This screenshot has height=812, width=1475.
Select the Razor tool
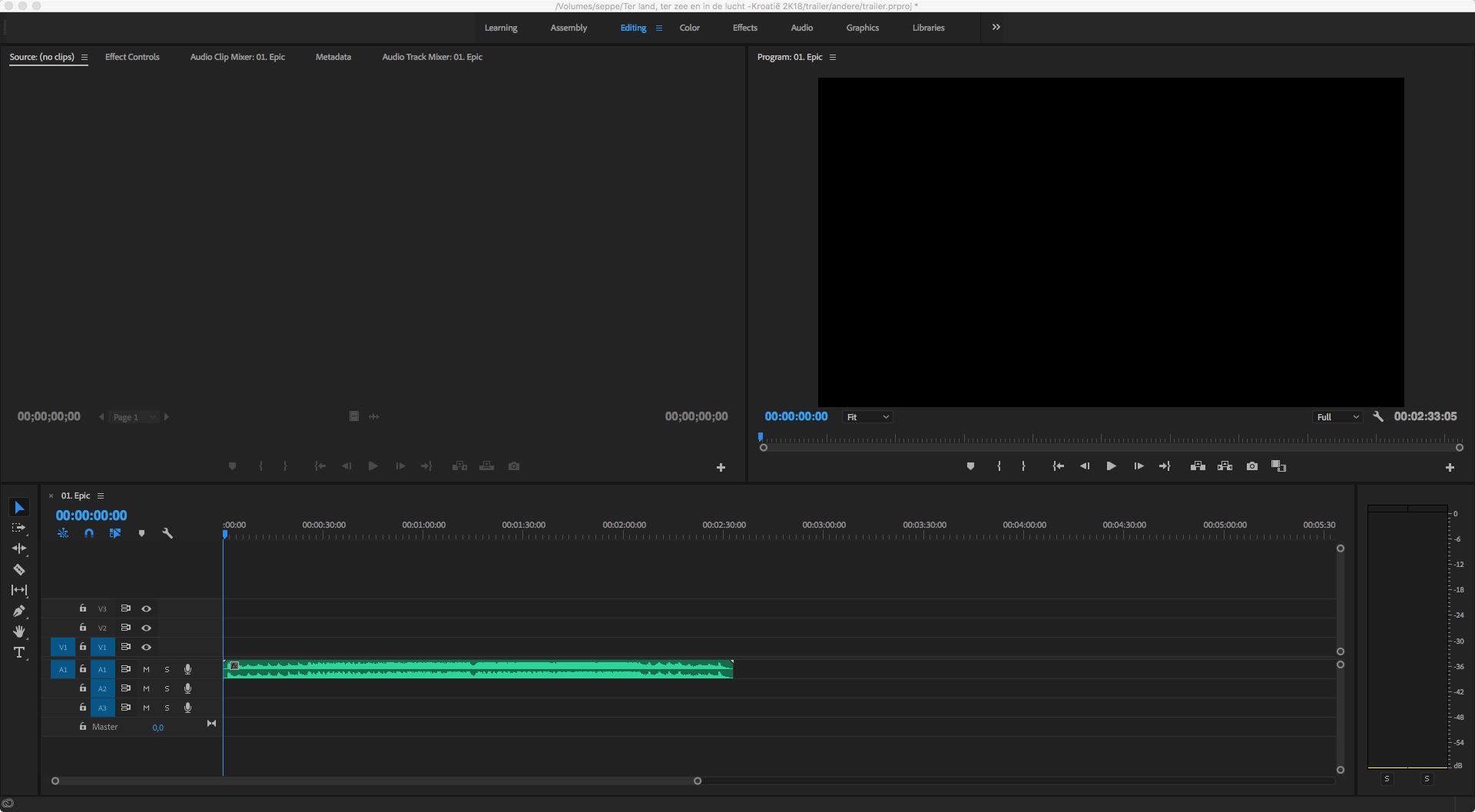pos(19,569)
